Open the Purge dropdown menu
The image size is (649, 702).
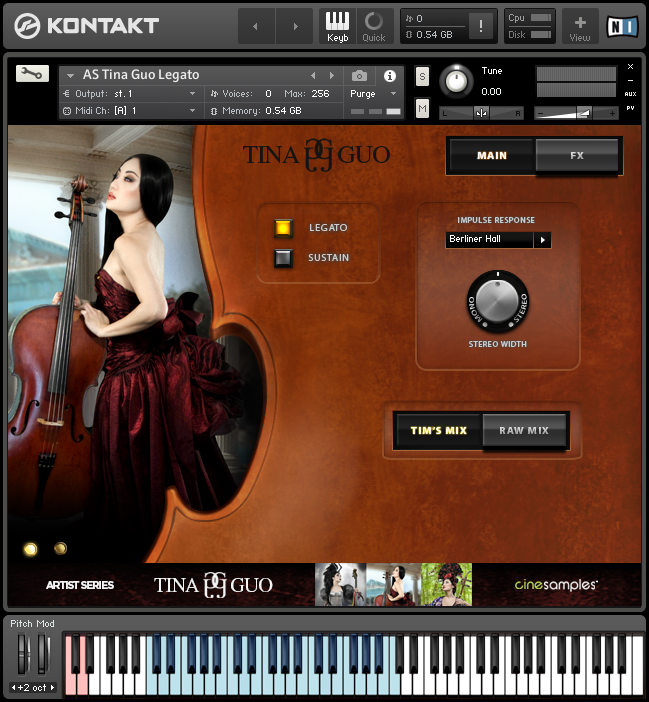373,94
